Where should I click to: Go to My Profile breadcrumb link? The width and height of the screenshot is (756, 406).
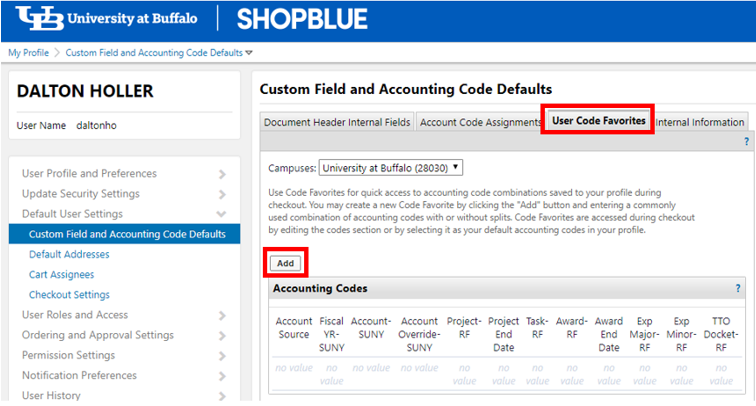[28, 53]
